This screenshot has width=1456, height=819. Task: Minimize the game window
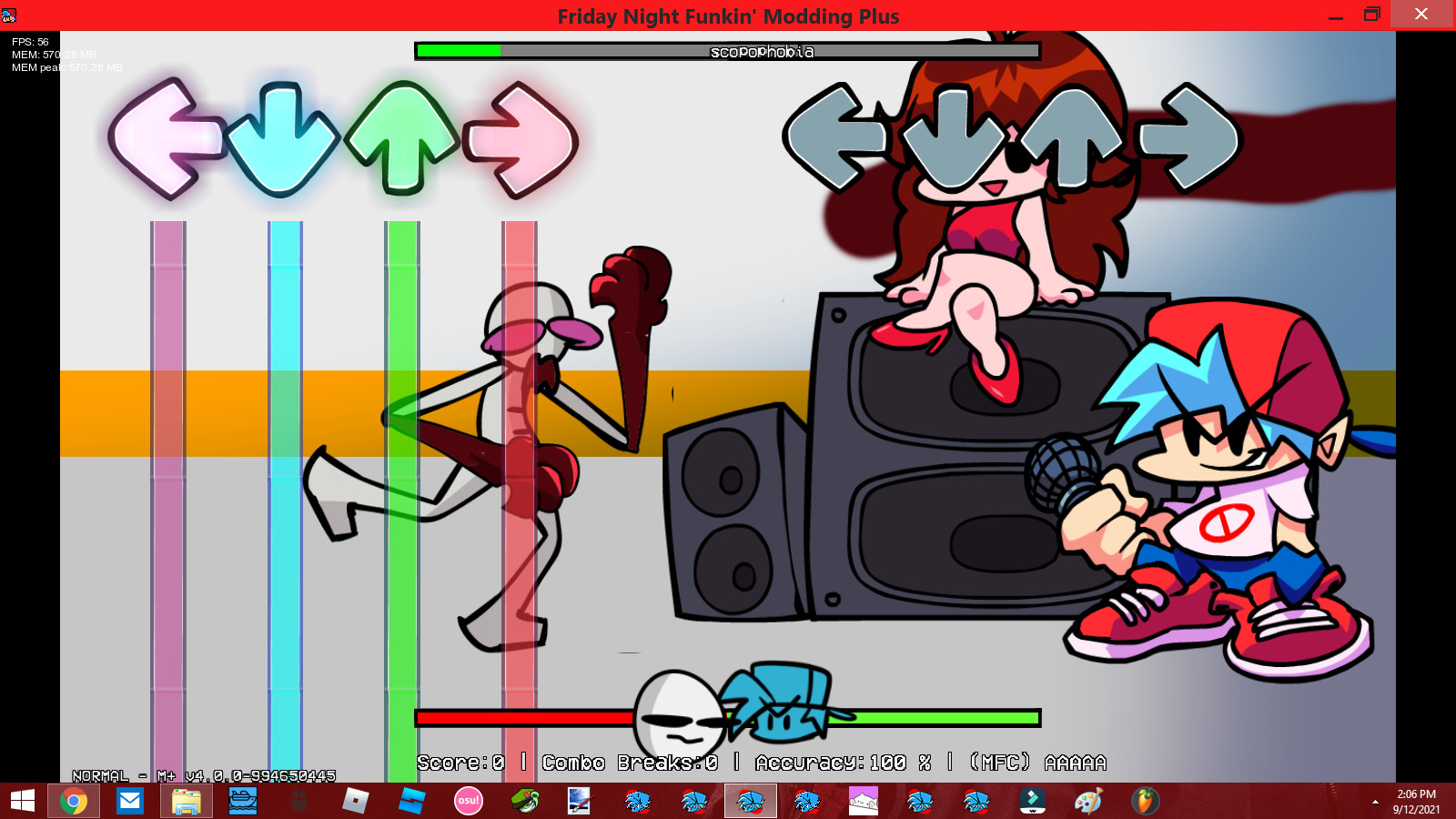pyautogui.click(x=1336, y=15)
